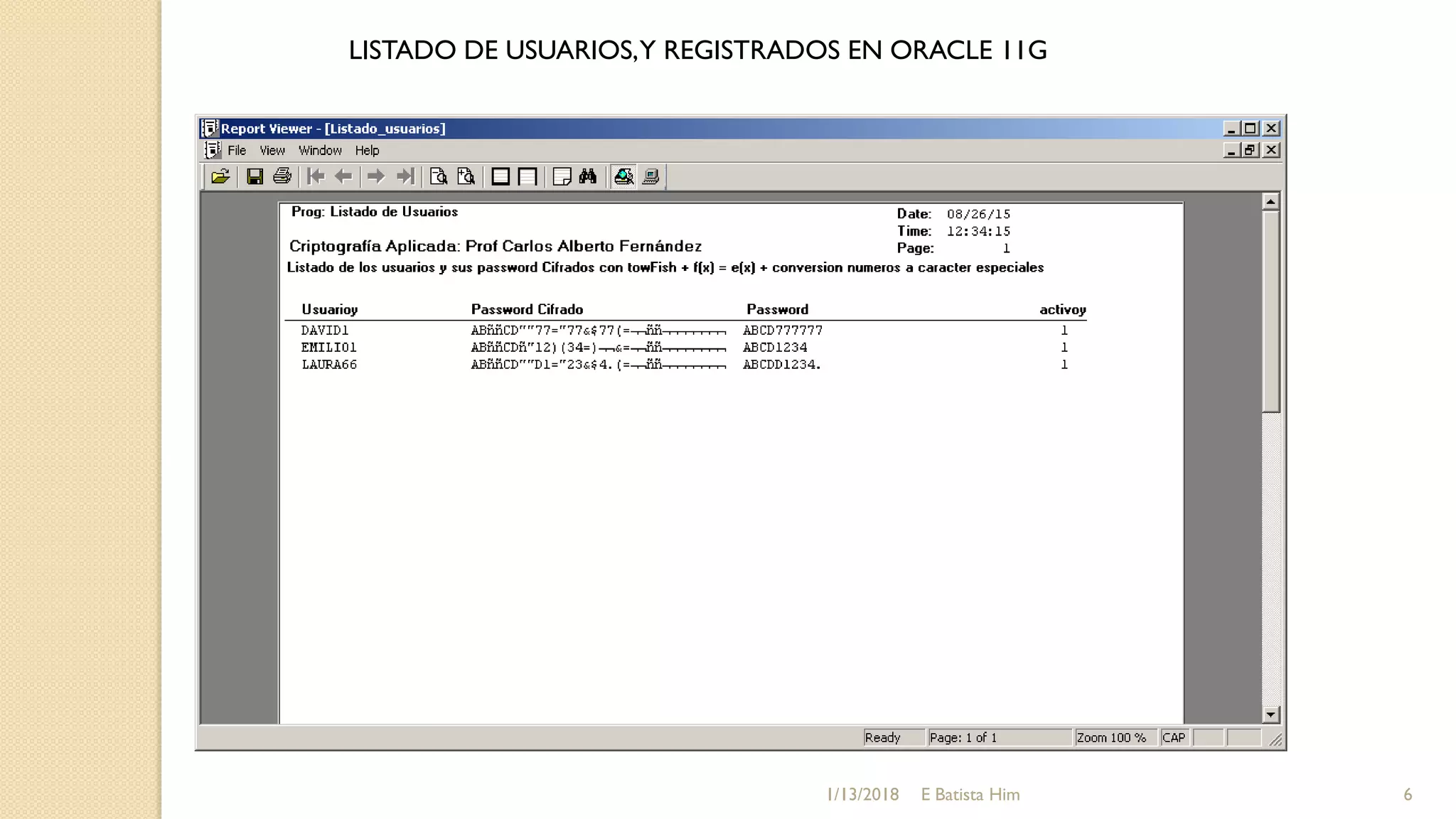
Task: Click the document icon beside File menu
Action: coord(213,150)
